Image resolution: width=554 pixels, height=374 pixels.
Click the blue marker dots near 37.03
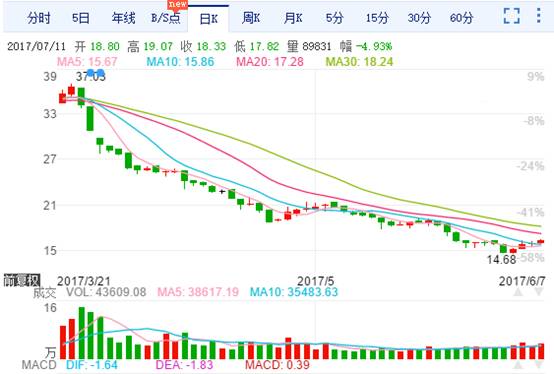click(95, 73)
